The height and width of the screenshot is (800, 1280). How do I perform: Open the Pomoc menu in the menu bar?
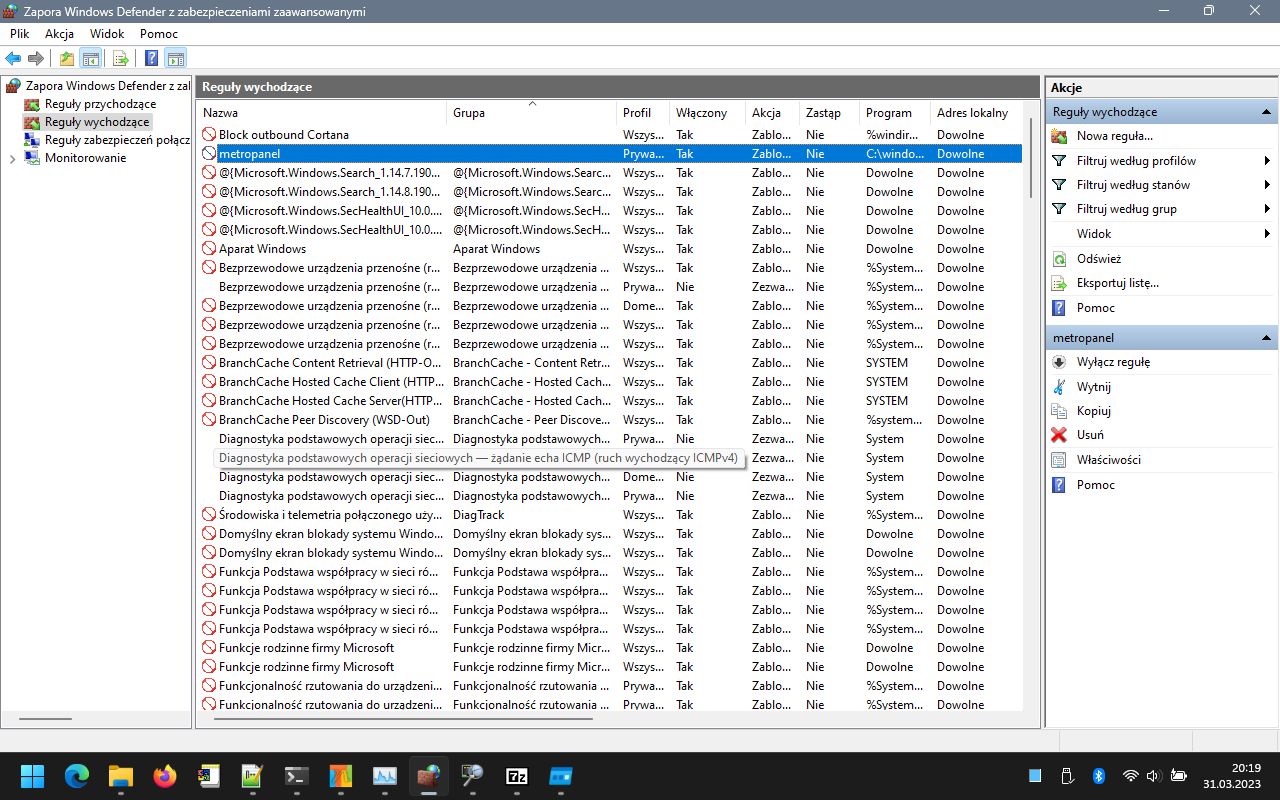159,34
